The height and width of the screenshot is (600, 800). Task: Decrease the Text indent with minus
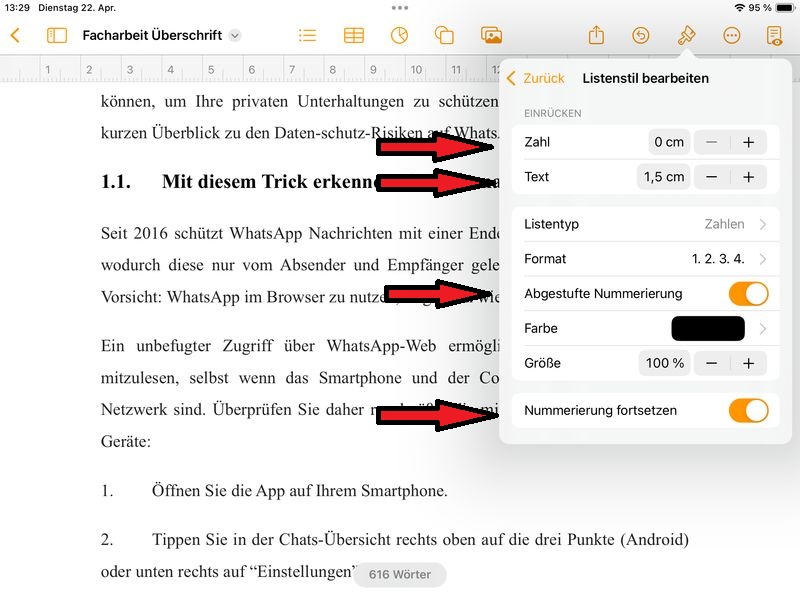click(712, 177)
